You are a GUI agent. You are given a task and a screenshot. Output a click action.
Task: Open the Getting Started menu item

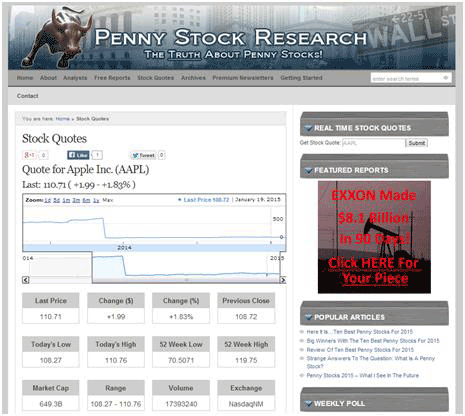click(301, 78)
